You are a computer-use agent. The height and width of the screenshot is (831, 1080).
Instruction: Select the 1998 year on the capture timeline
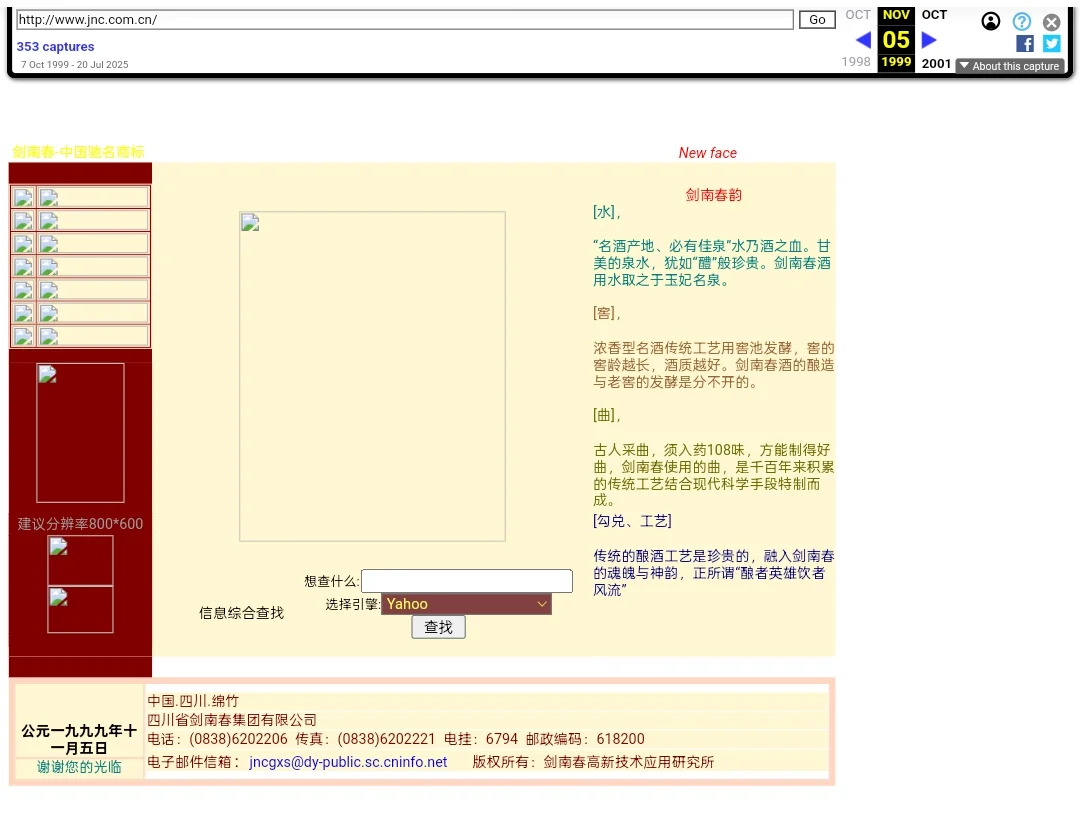[x=856, y=62]
